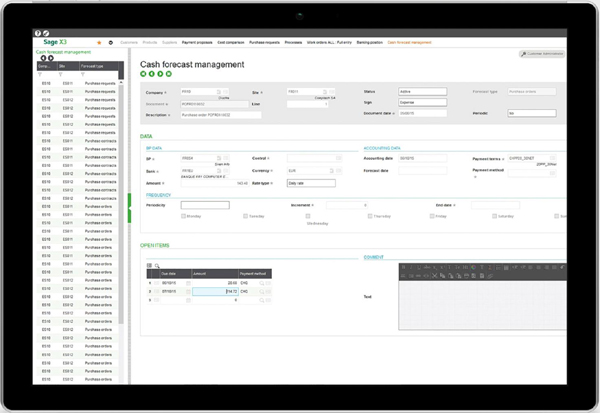
Task: Click Open Items grid options icon
Action: pos(149,265)
